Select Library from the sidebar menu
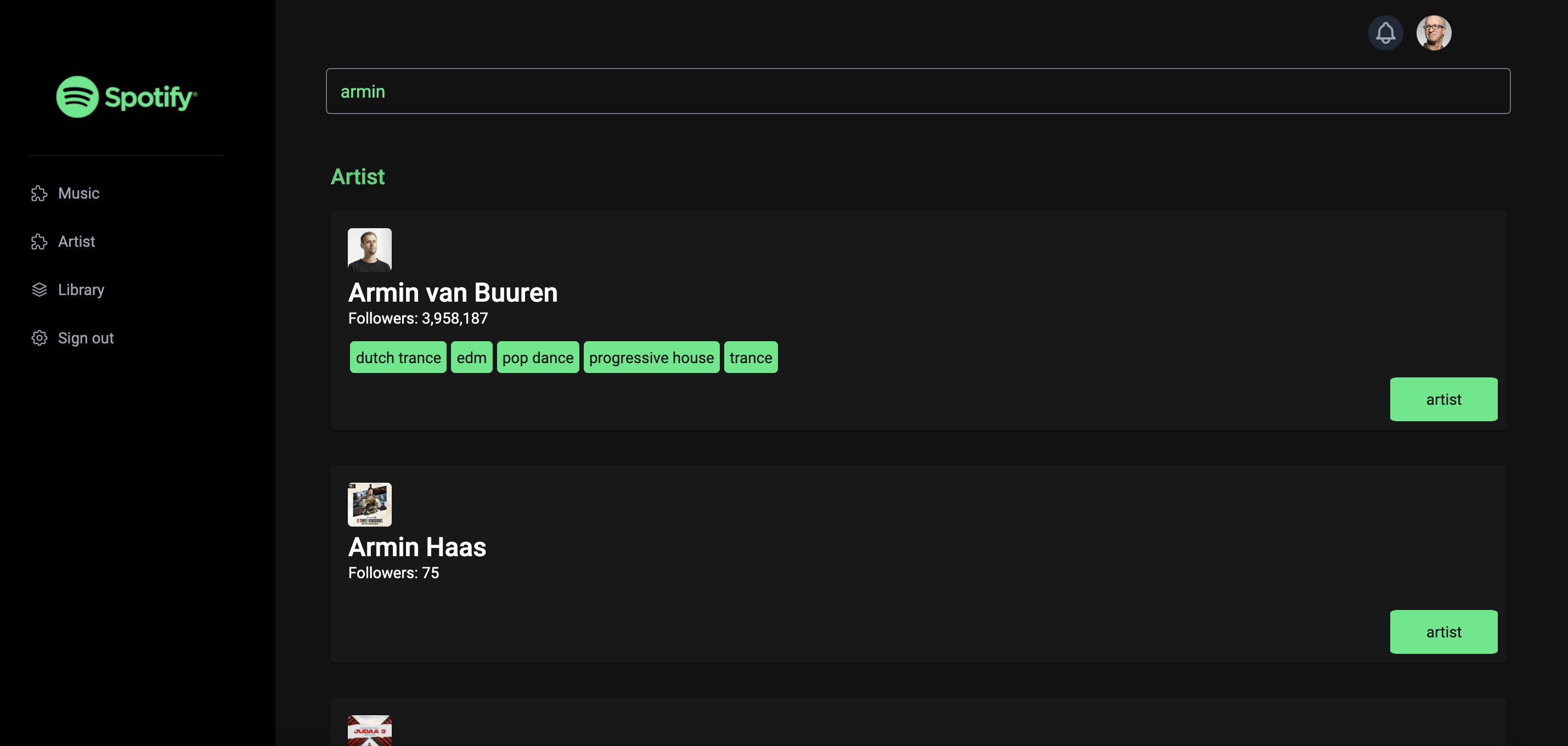Screen dimensions: 1568x746 (81, 290)
